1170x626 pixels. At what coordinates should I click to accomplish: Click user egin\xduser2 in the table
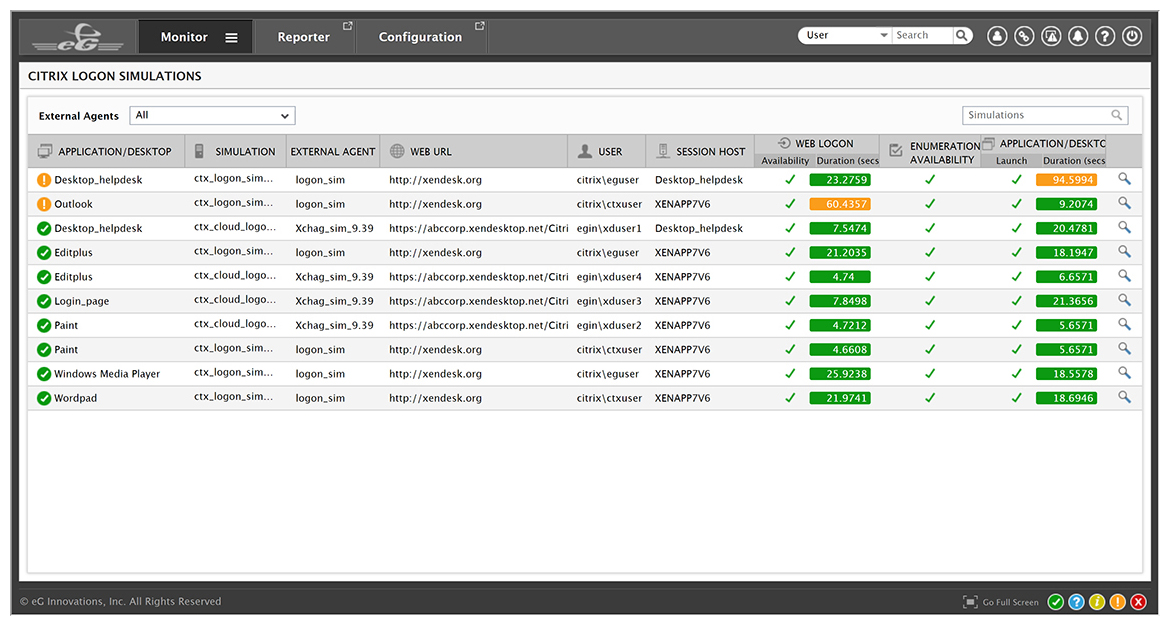click(x=609, y=325)
